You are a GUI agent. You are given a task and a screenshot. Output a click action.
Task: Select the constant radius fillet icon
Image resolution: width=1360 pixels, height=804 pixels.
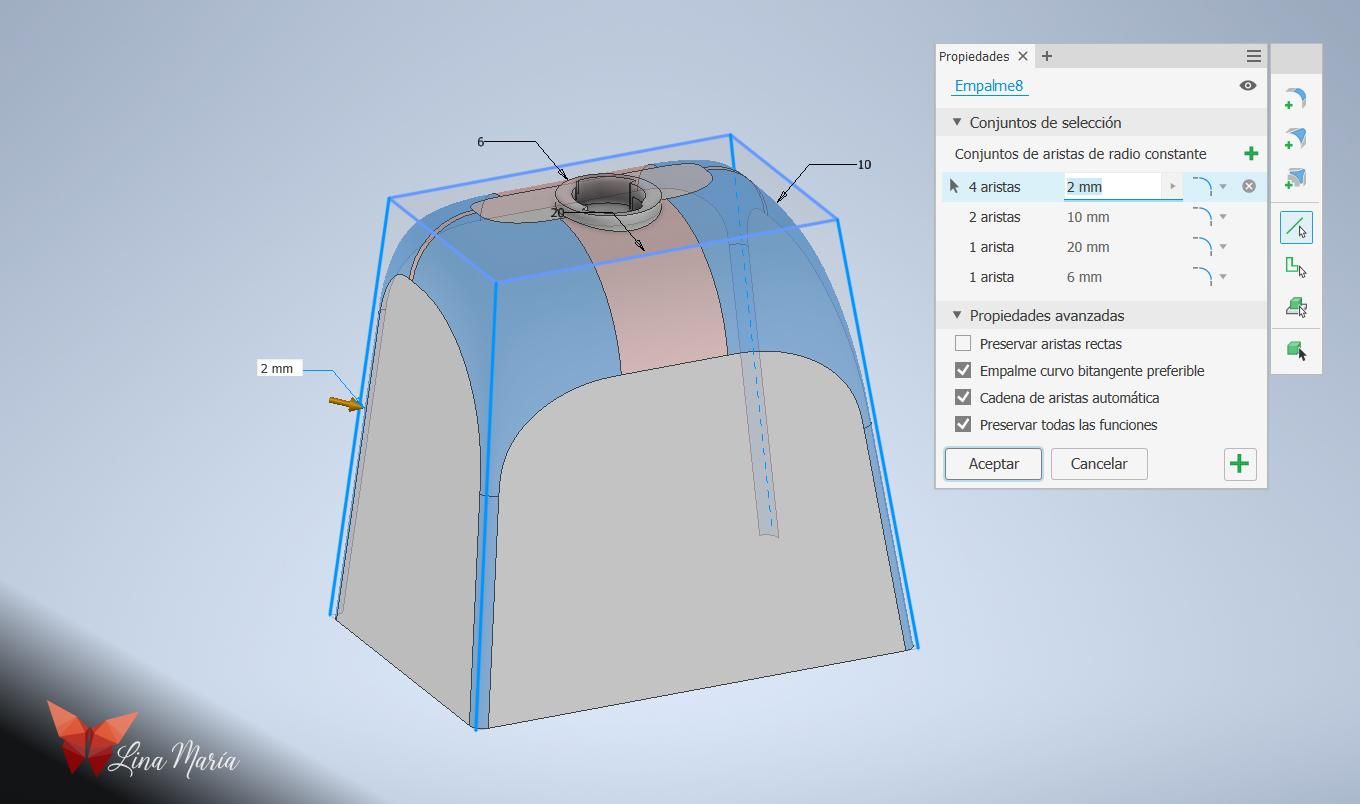point(1296,98)
